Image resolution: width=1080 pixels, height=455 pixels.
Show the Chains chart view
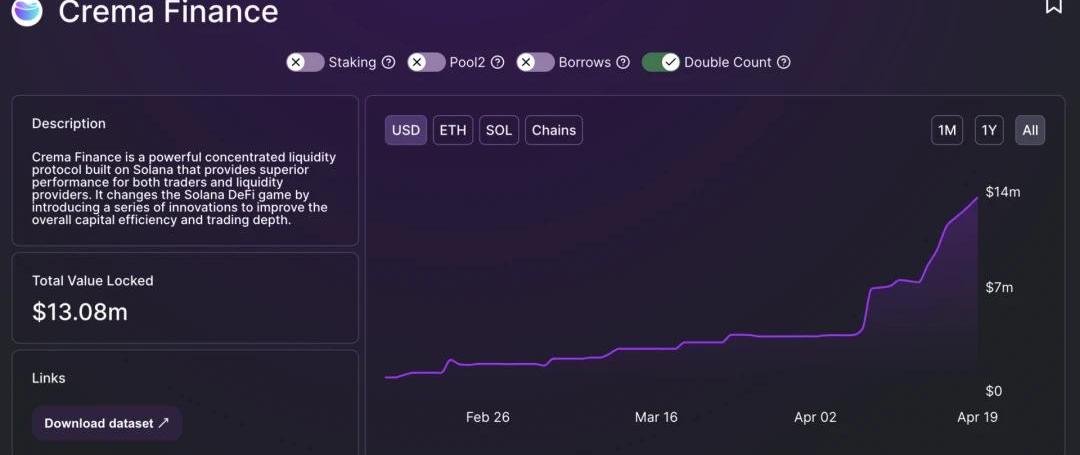pos(553,130)
